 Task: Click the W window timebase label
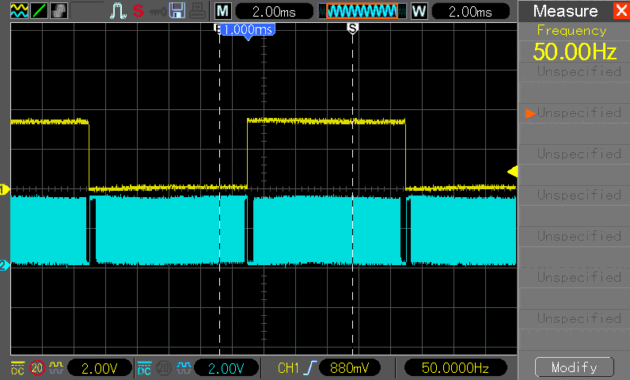click(x=419, y=11)
